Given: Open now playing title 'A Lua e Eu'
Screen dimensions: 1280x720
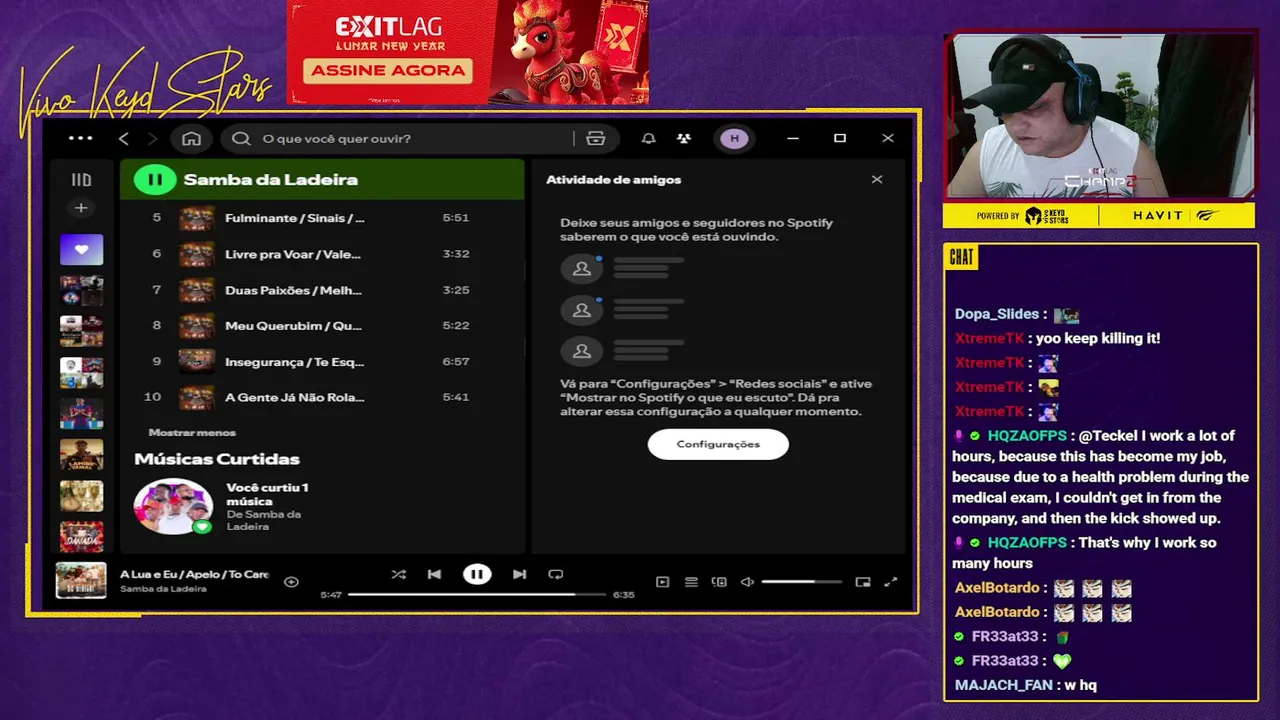Looking at the screenshot, I should [195, 574].
